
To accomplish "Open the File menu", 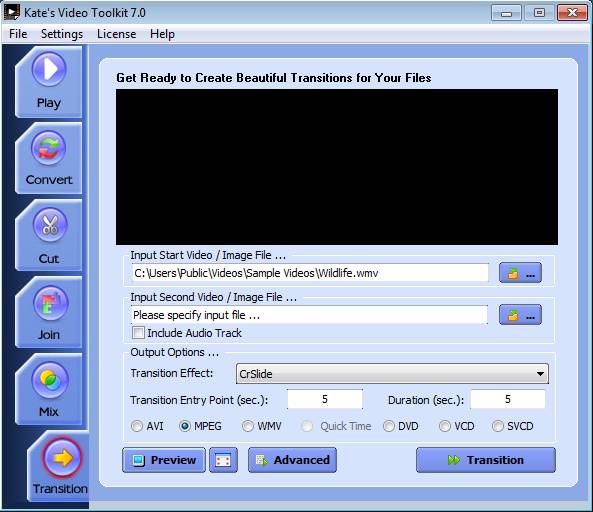I will [x=18, y=34].
